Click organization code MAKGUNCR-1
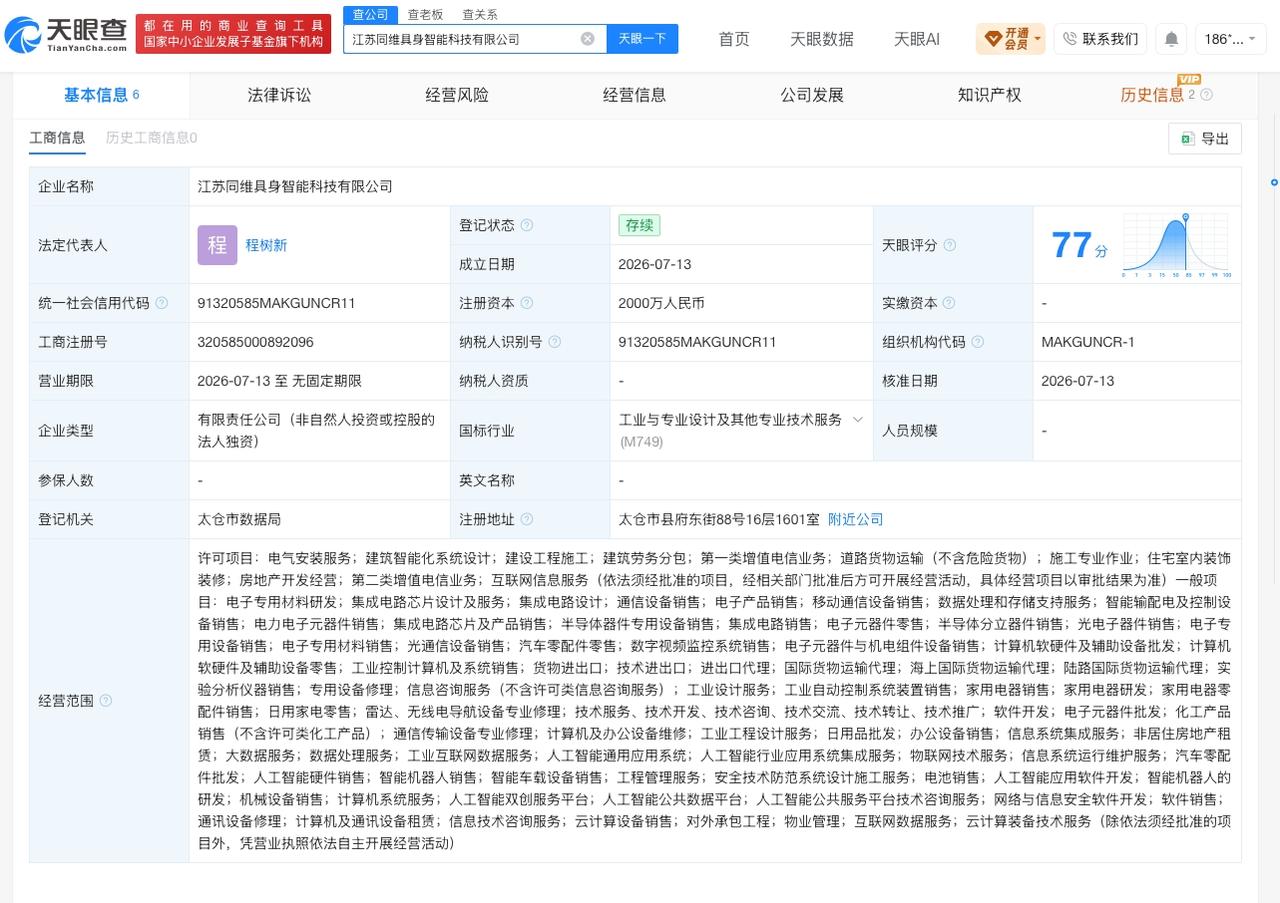 1088,342
